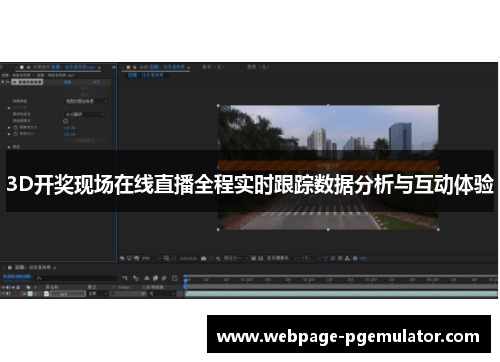Click the target size percentage value
The width and height of the screenshot is (500, 362).
click(69, 134)
